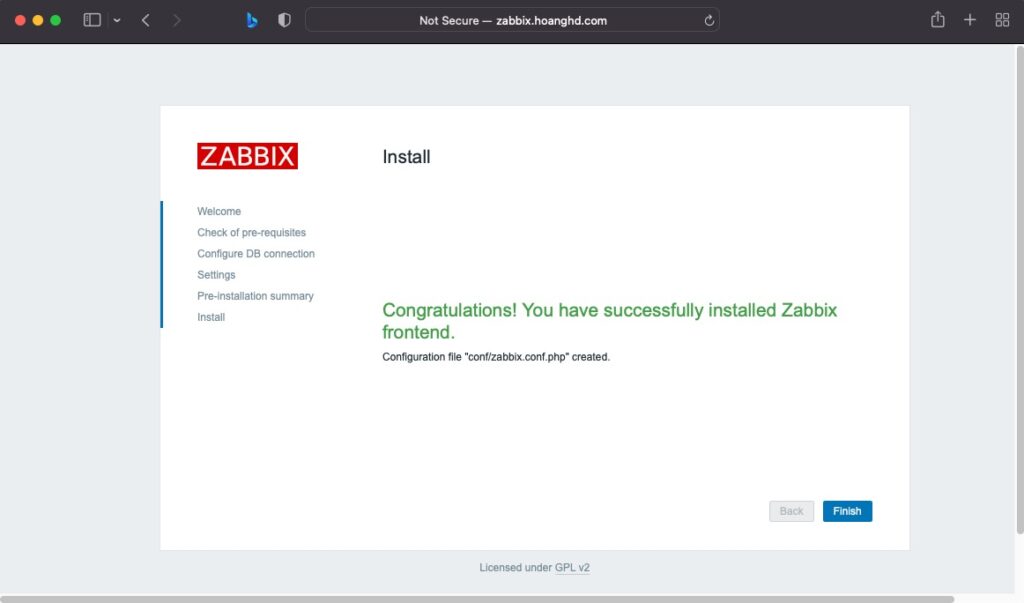Toggle the Safari sidebar icon
1024x603 pixels.
(92, 20)
